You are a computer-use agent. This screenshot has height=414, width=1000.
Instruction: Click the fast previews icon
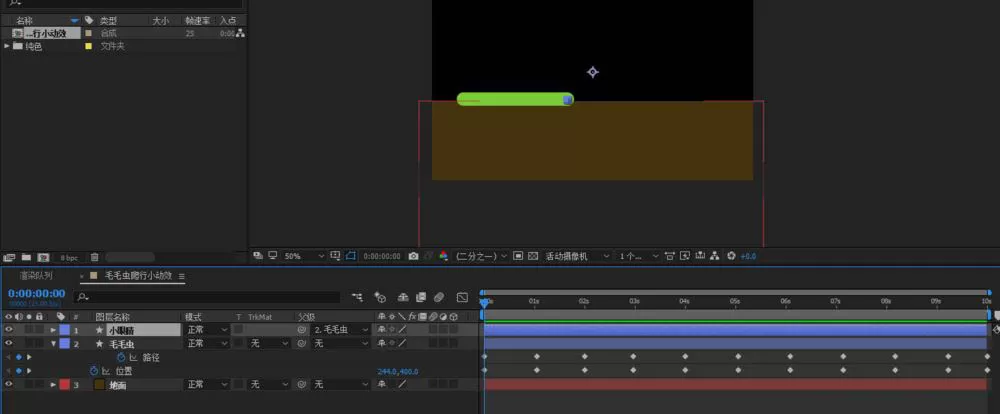point(685,256)
